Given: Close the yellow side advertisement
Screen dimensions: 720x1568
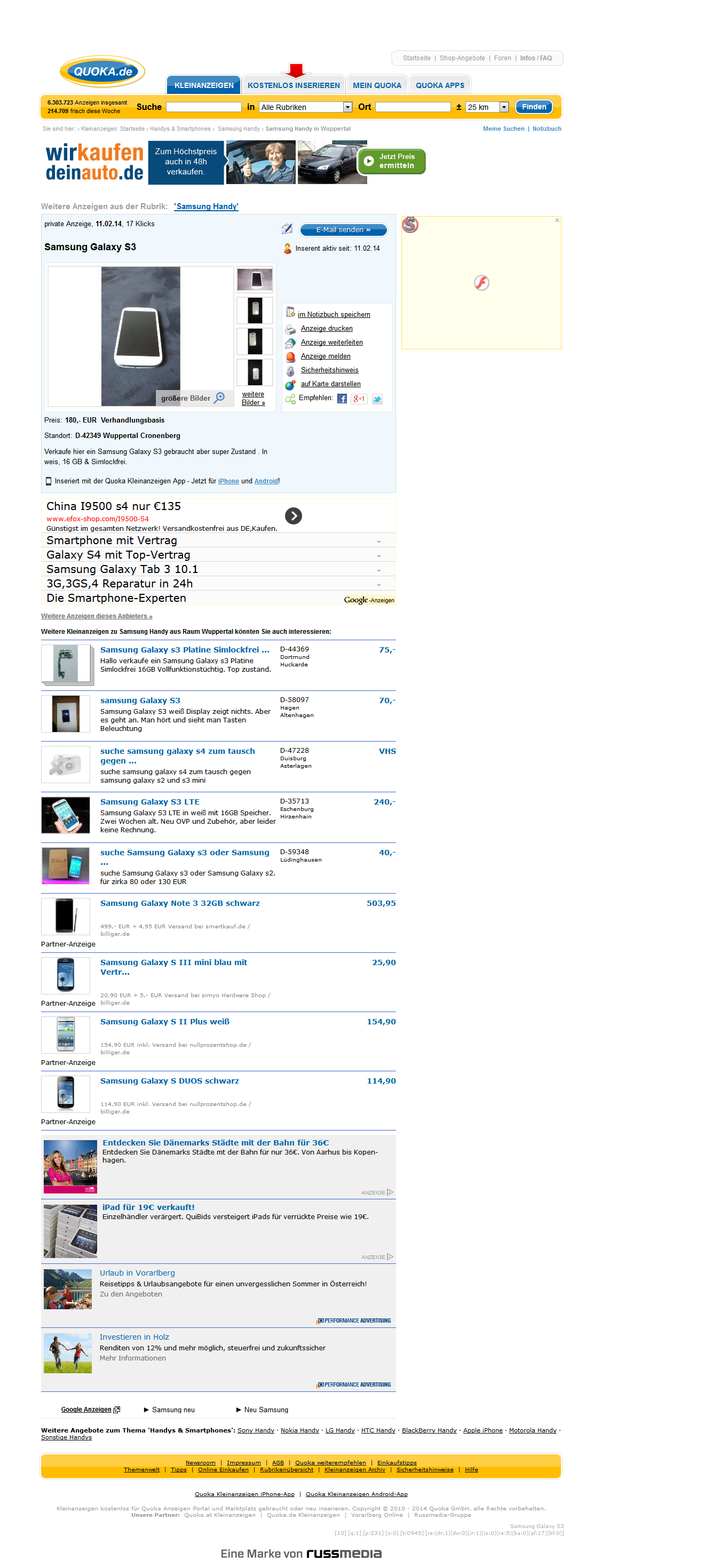Looking at the screenshot, I should click(557, 220).
